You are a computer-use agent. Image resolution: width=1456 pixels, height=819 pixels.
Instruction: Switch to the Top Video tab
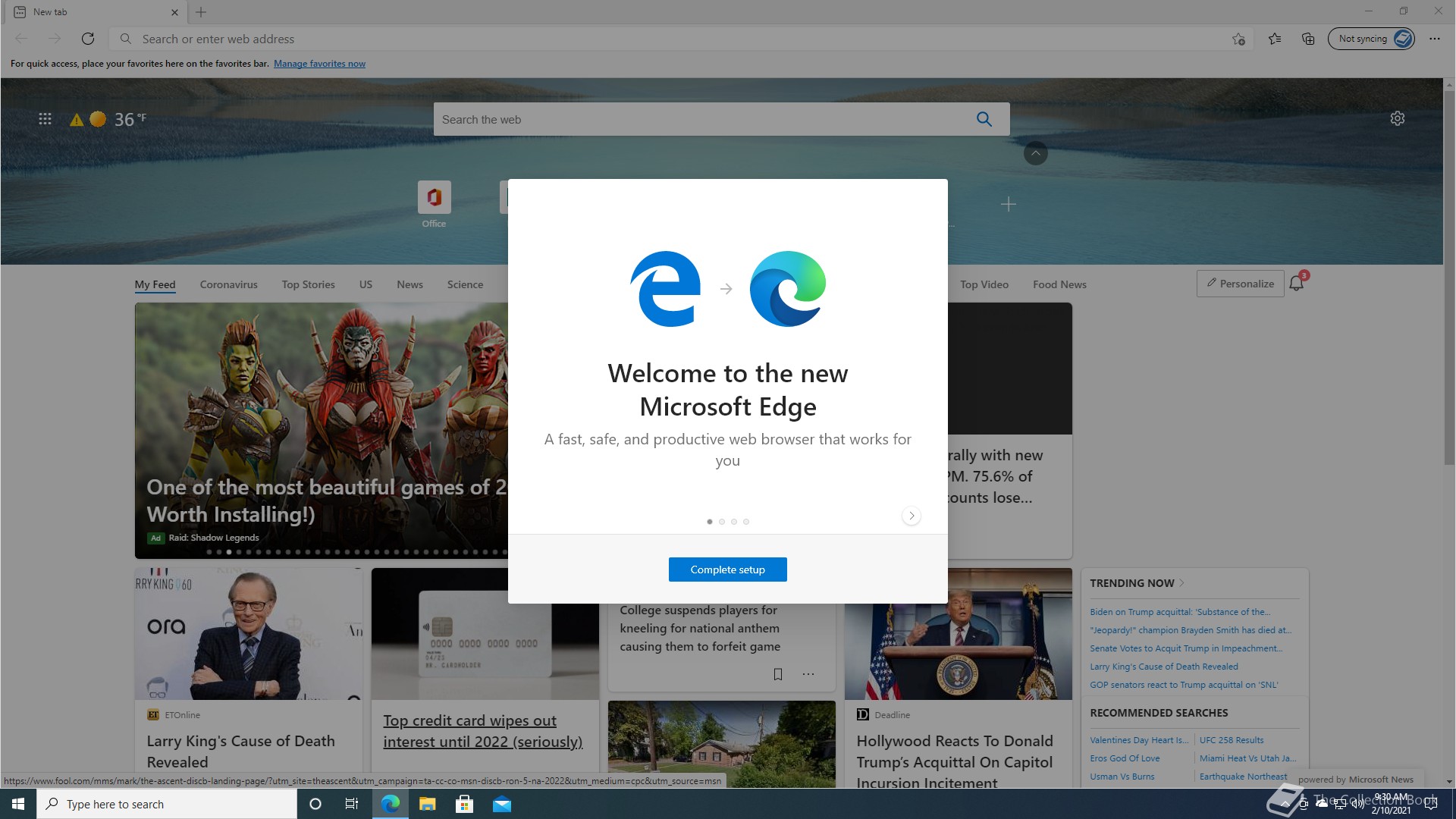pyautogui.click(x=984, y=284)
